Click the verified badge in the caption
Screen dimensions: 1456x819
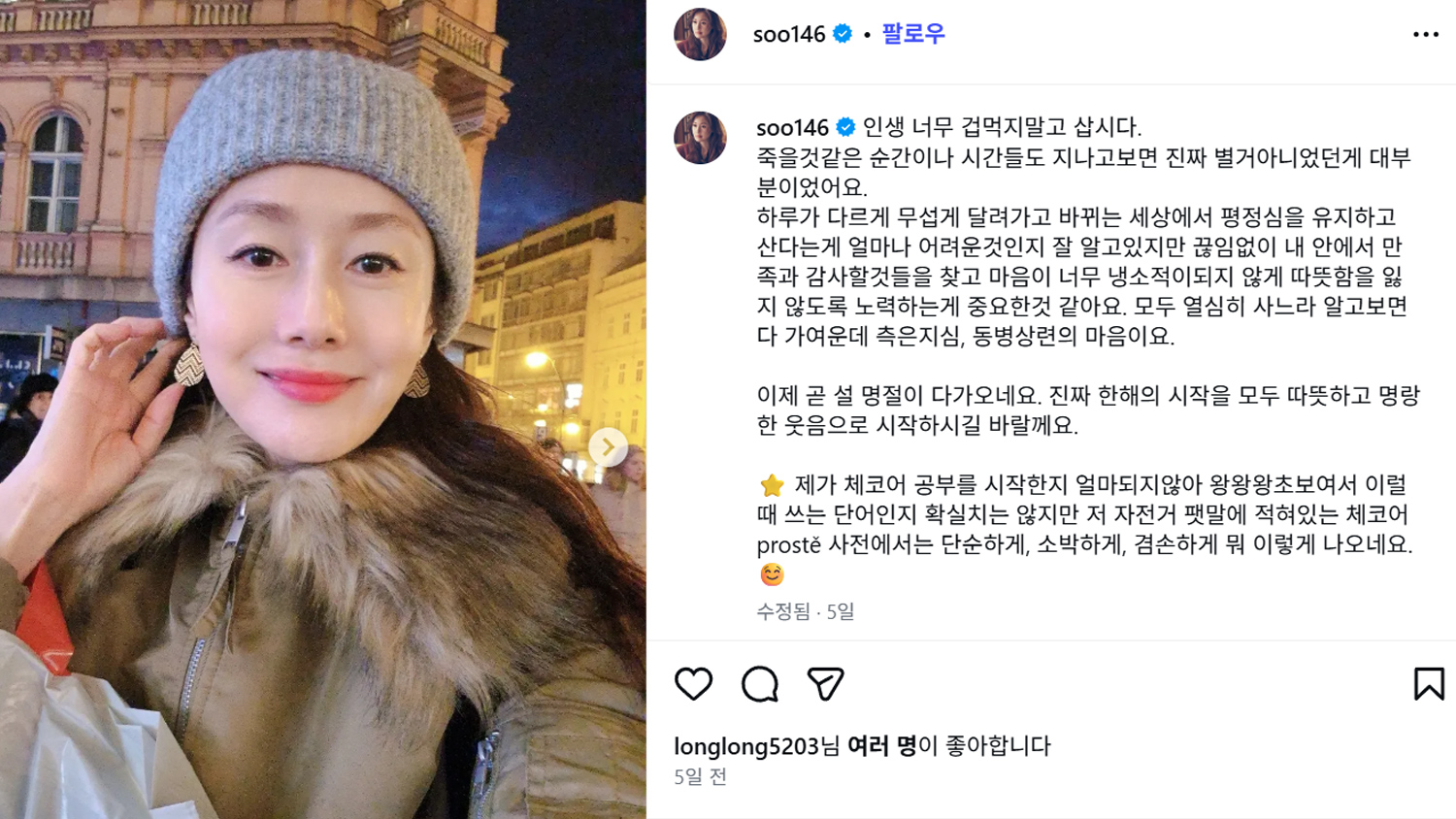(845, 127)
